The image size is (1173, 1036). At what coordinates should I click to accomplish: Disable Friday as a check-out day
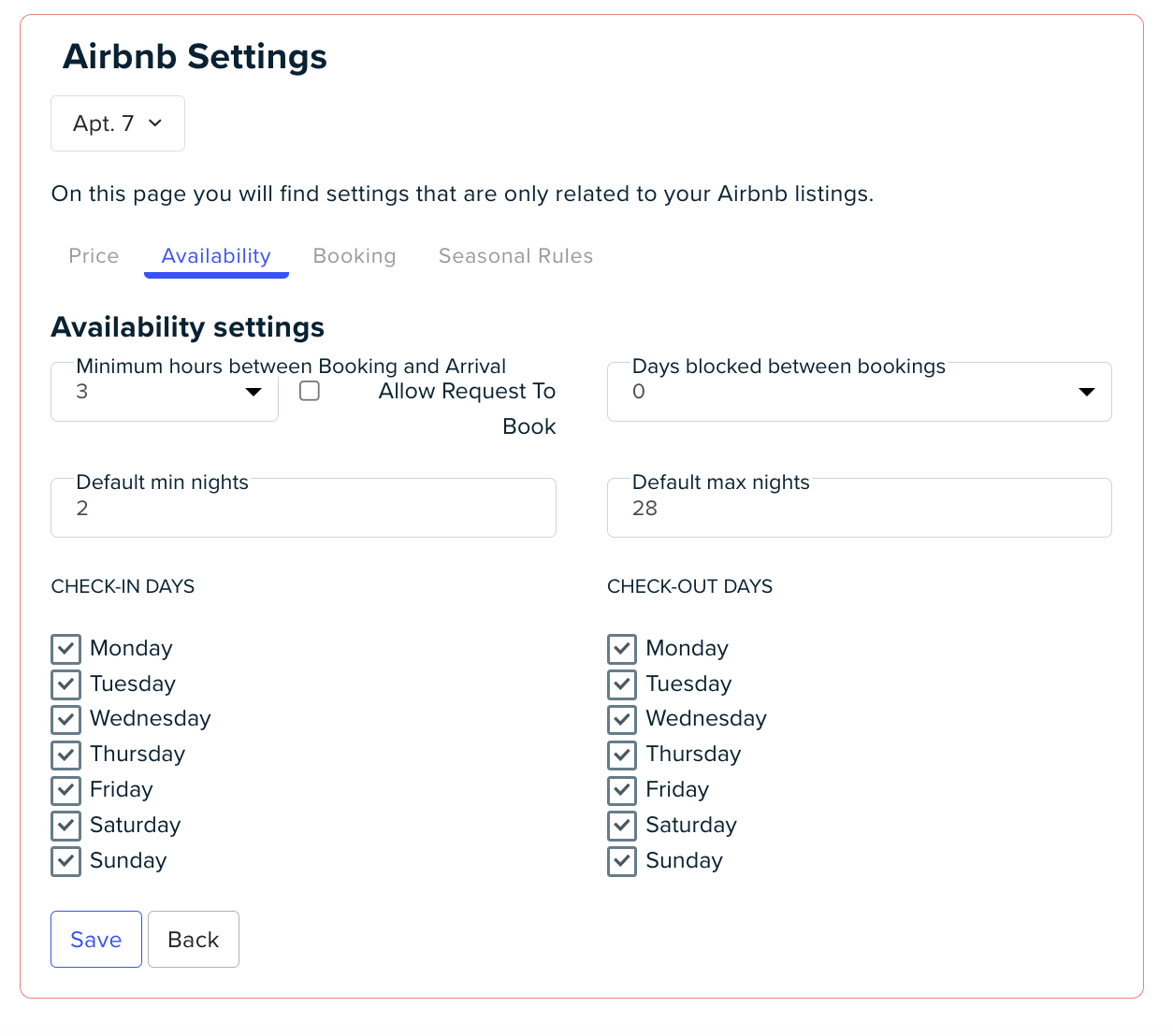click(x=622, y=790)
